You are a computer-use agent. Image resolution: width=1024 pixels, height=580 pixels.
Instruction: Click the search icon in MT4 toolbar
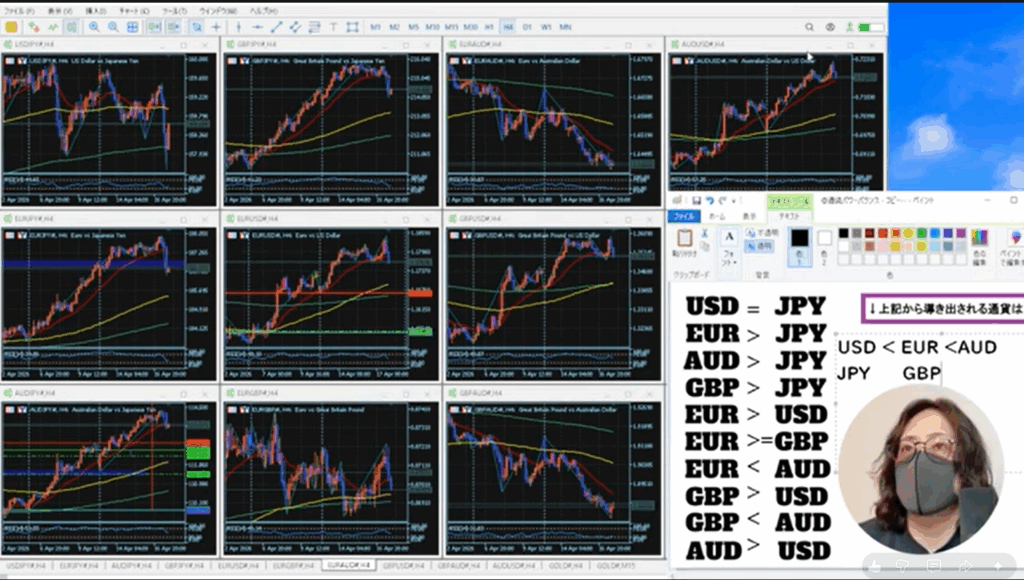(808, 27)
